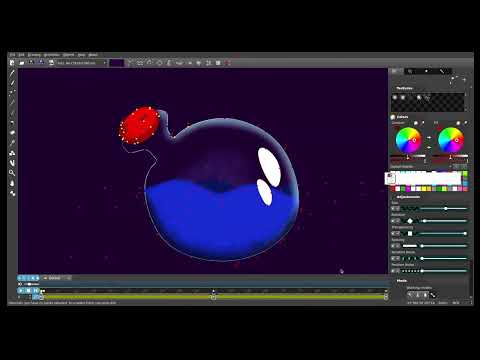
Task: Click the first icon under Mode panel
Action: 410,295
